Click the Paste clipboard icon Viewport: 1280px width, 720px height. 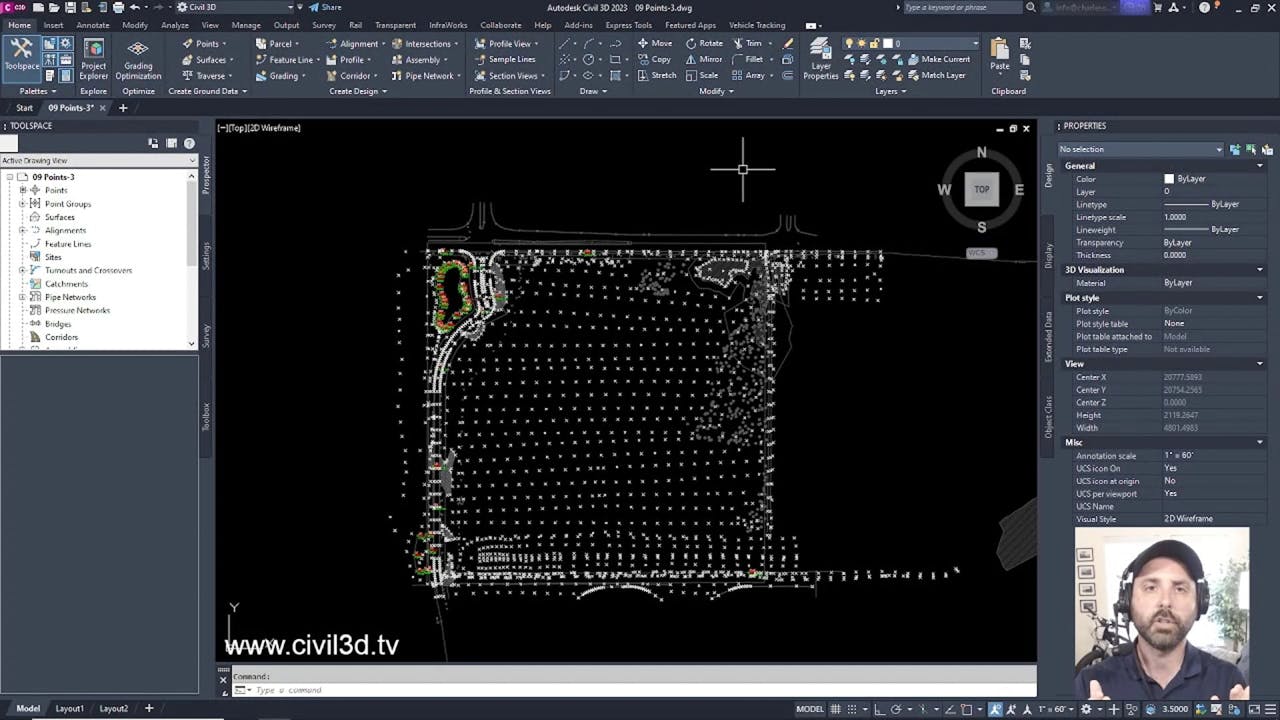point(999,54)
